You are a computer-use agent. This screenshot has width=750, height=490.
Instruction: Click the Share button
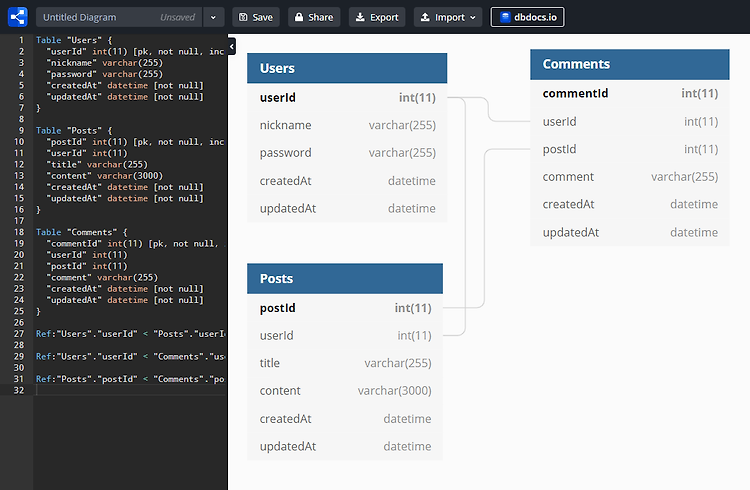[314, 17]
